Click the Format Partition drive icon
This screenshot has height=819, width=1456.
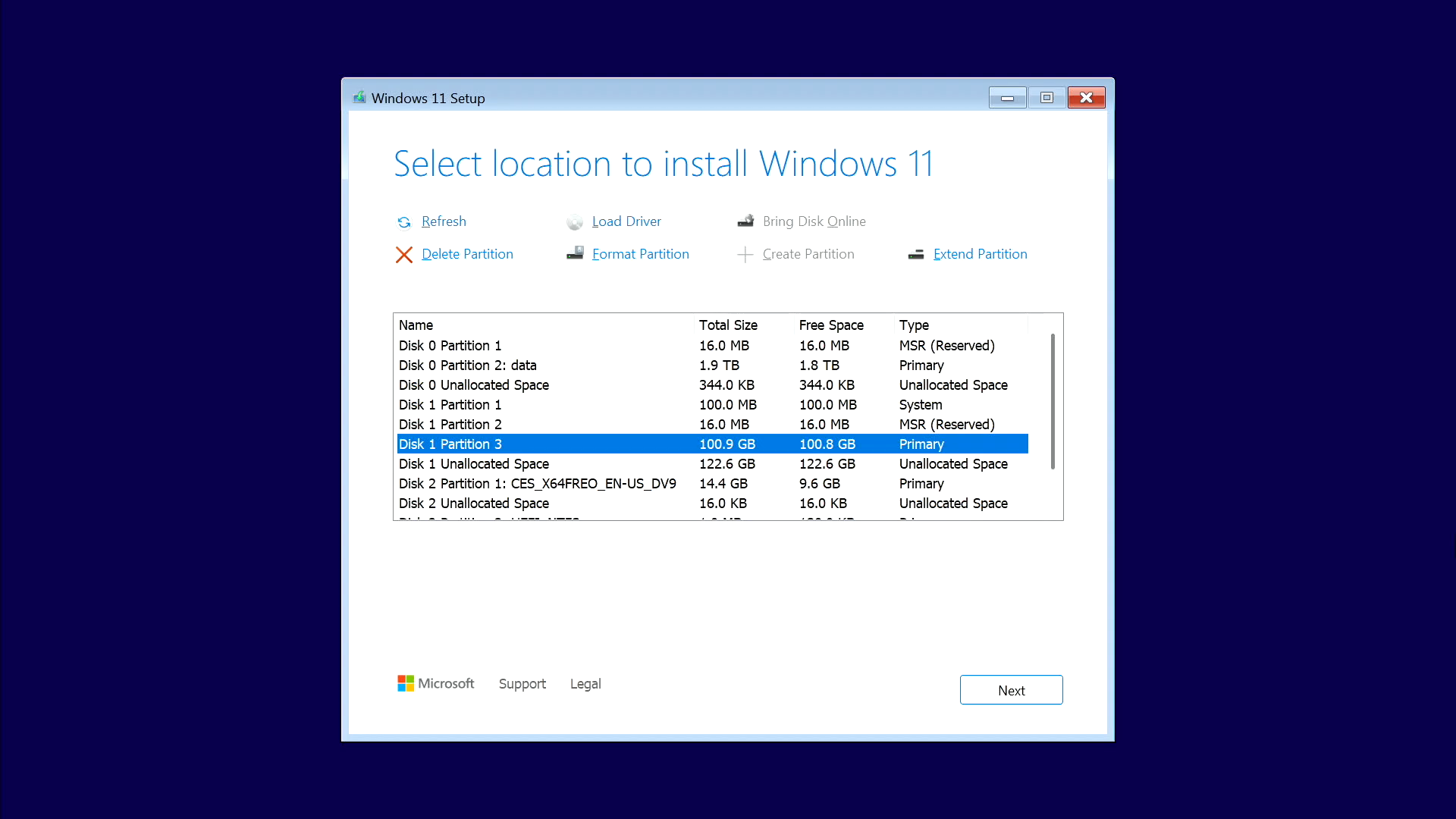(x=575, y=253)
